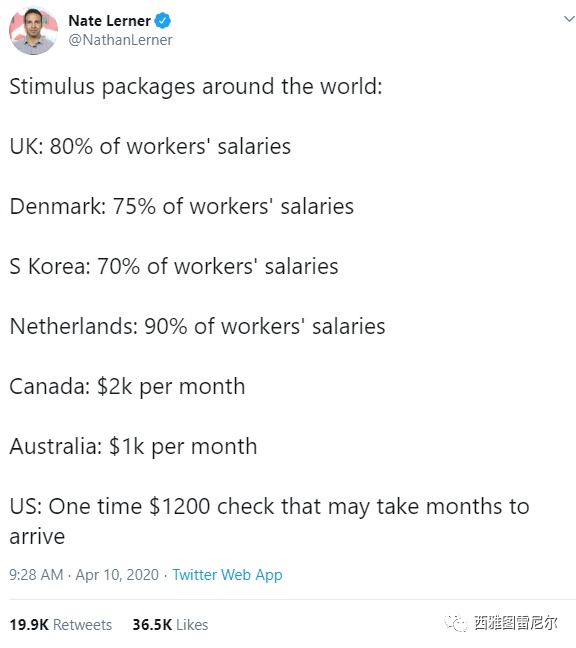Open the tweet options chevron menu
This screenshot has width=576, height=648.
pos(569,19)
